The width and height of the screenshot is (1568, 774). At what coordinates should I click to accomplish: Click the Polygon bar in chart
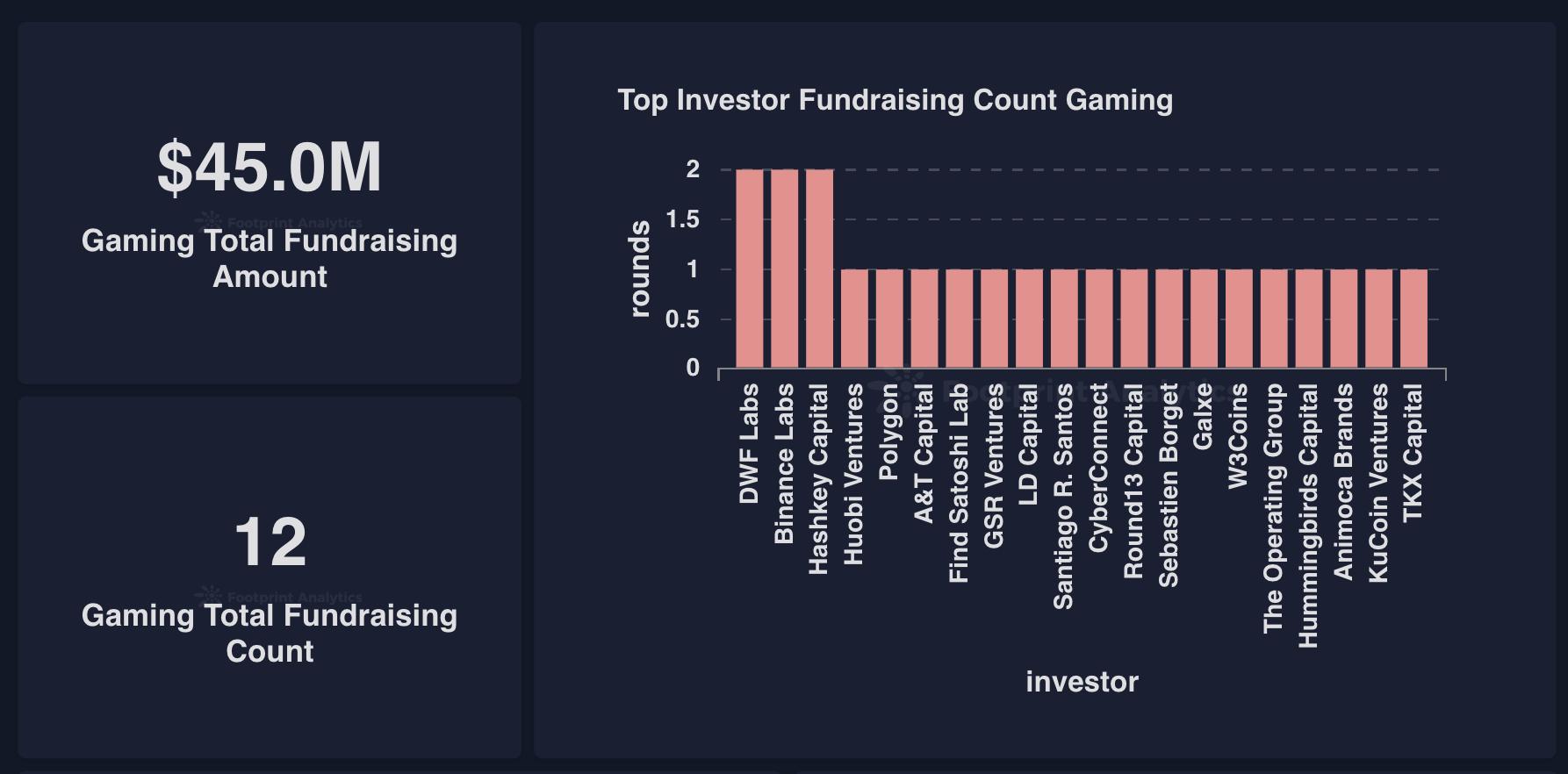[889, 319]
